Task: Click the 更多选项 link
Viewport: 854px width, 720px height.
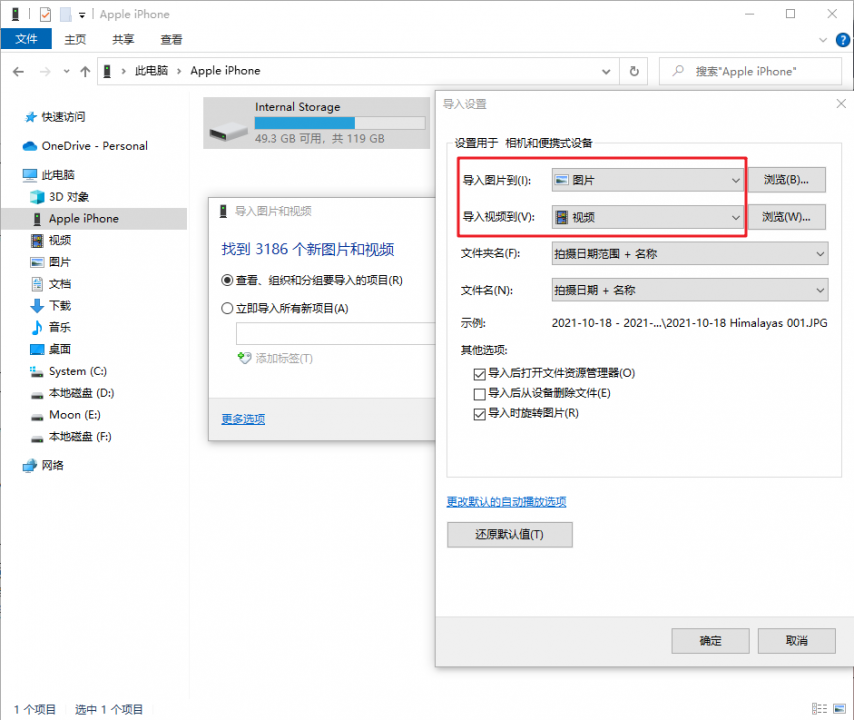Action: pyautogui.click(x=243, y=419)
